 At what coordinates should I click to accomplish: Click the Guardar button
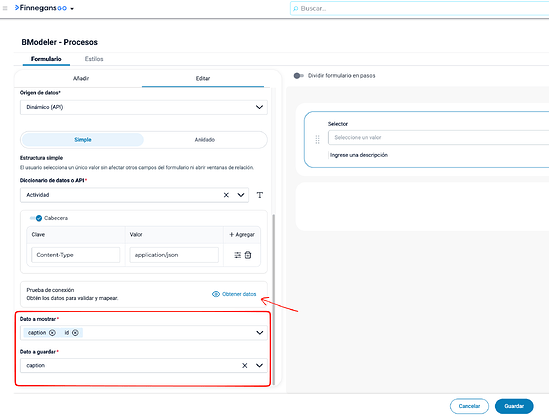514,406
